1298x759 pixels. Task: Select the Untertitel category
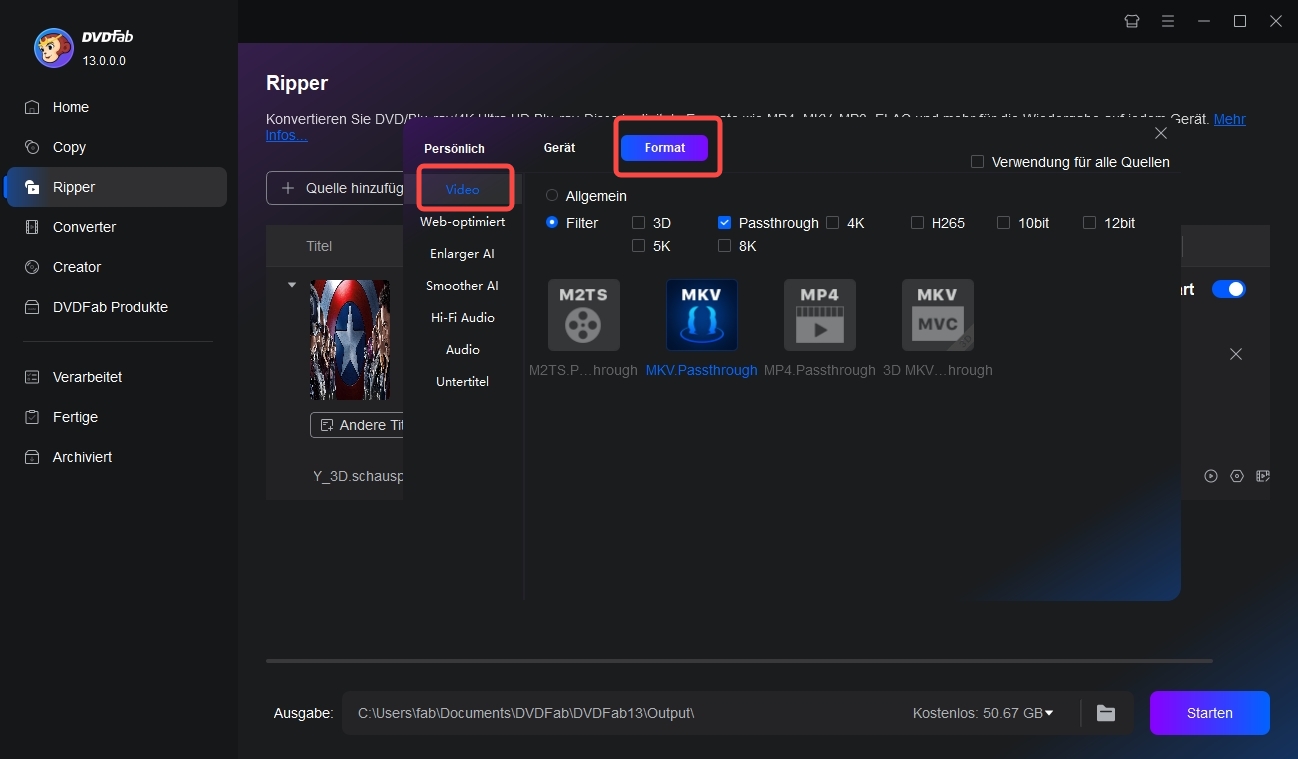pyautogui.click(x=462, y=382)
